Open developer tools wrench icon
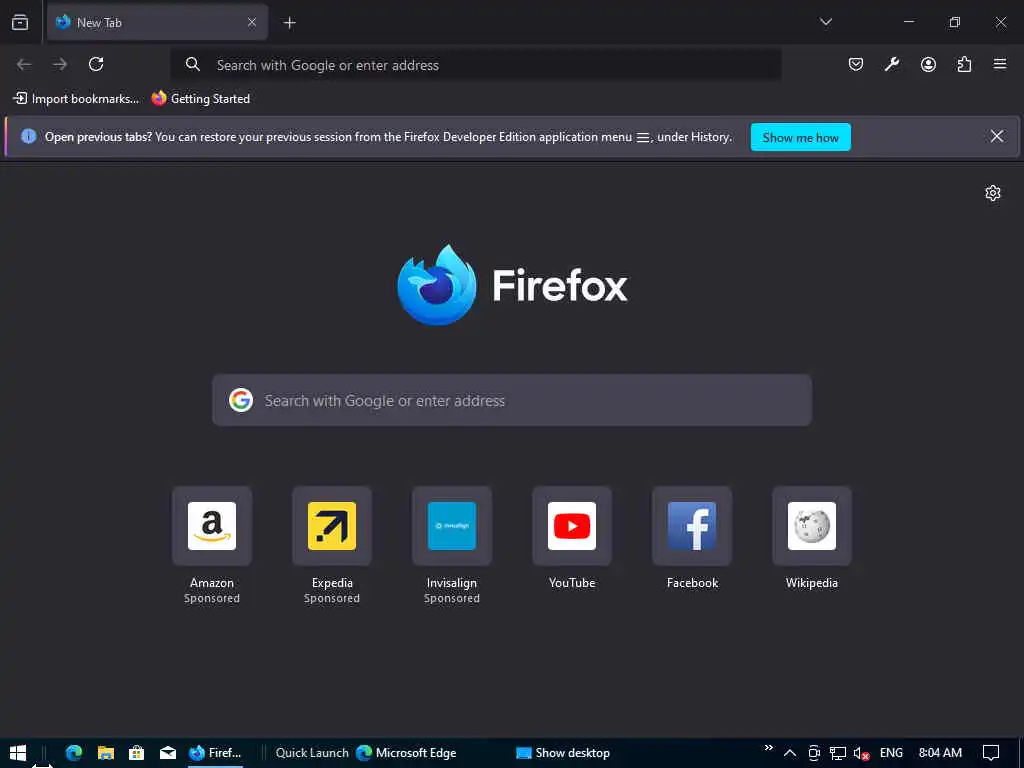The width and height of the screenshot is (1024, 768). [x=892, y=64]
